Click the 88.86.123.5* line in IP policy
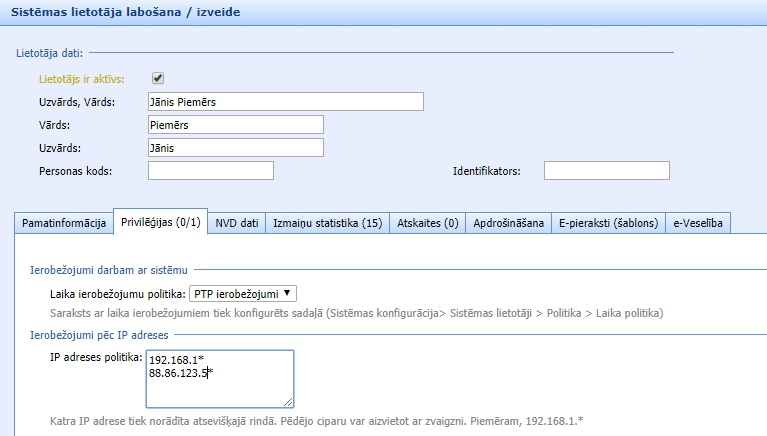Image resolution: width=767 pixels, height=436 pixels. (x=180, y=373)
